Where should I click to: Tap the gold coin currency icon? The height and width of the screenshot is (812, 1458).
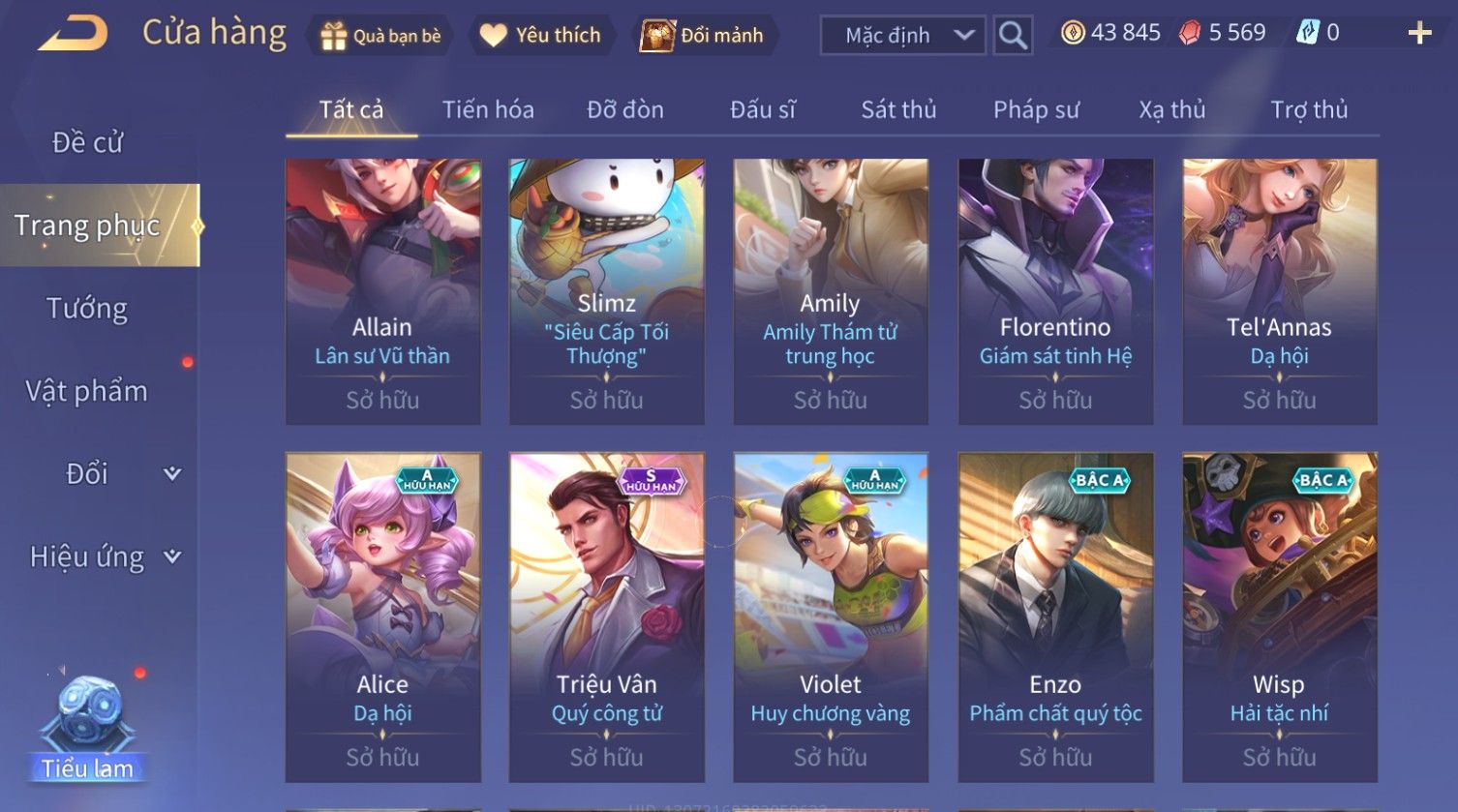coord(1072,33)
